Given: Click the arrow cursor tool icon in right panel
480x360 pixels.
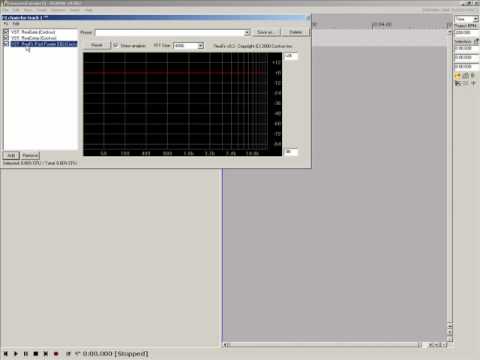Looking at the screenshot, I should click(x=459, y=83).
